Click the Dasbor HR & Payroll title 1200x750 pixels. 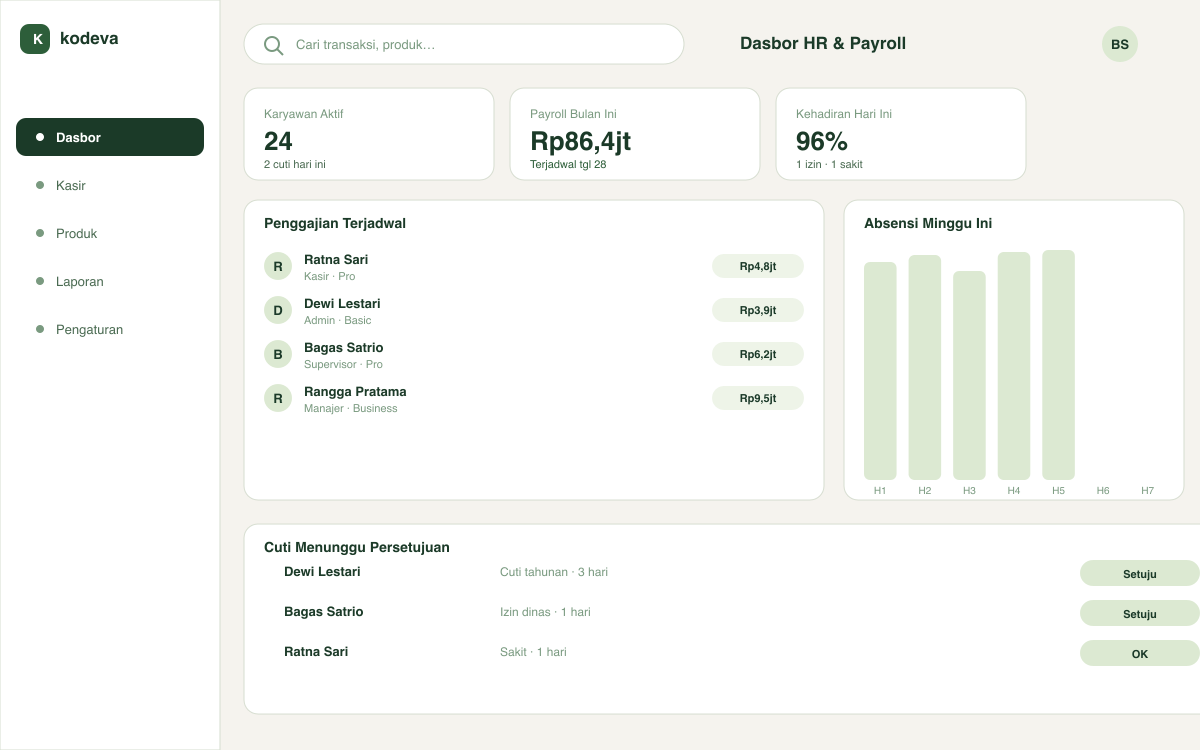pos(823,43)
